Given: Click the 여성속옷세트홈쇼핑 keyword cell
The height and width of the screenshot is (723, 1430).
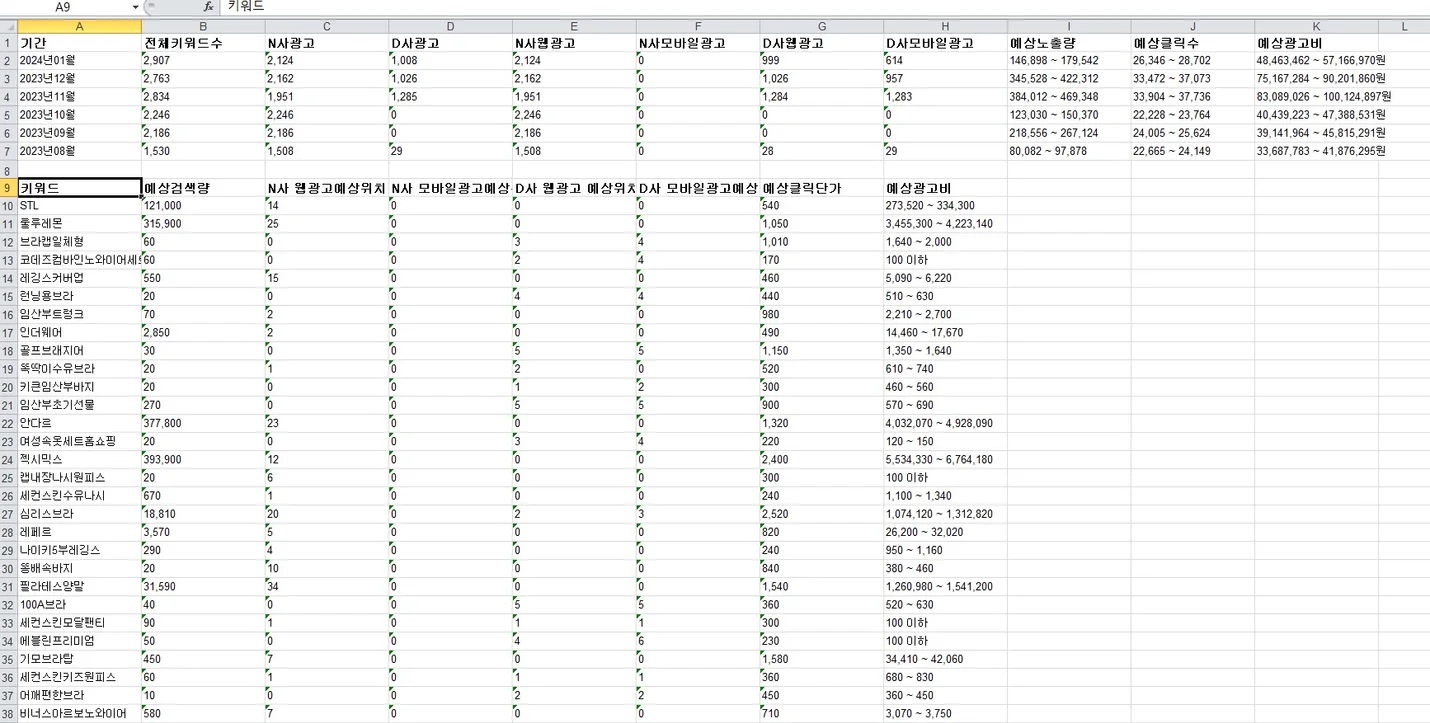Looking at the screenshot, I should click(79, 441).
